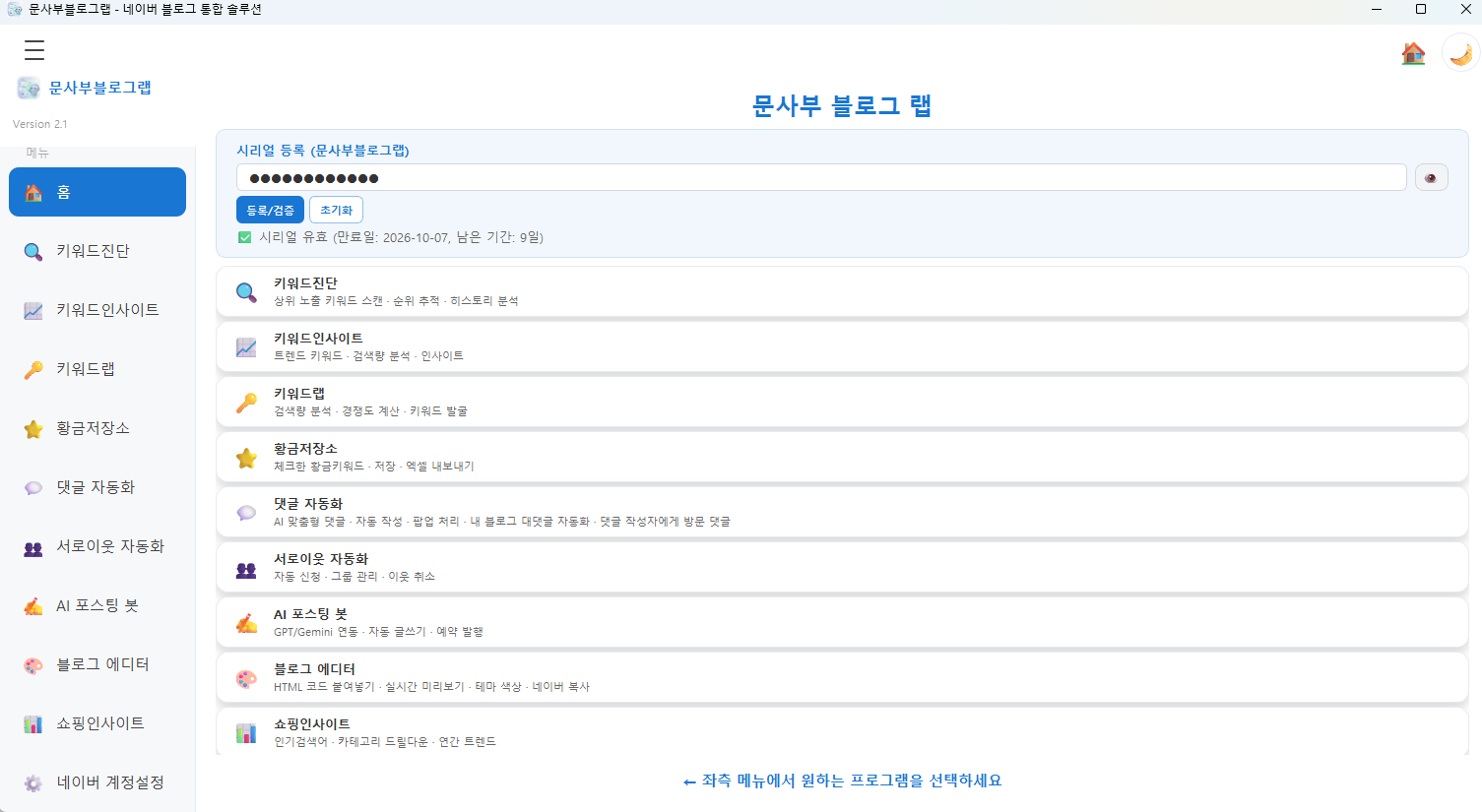Click text 자동 신청 · 그룹 관리 · 이웃 취소
Screen dimensions: 1482x812
354,577
